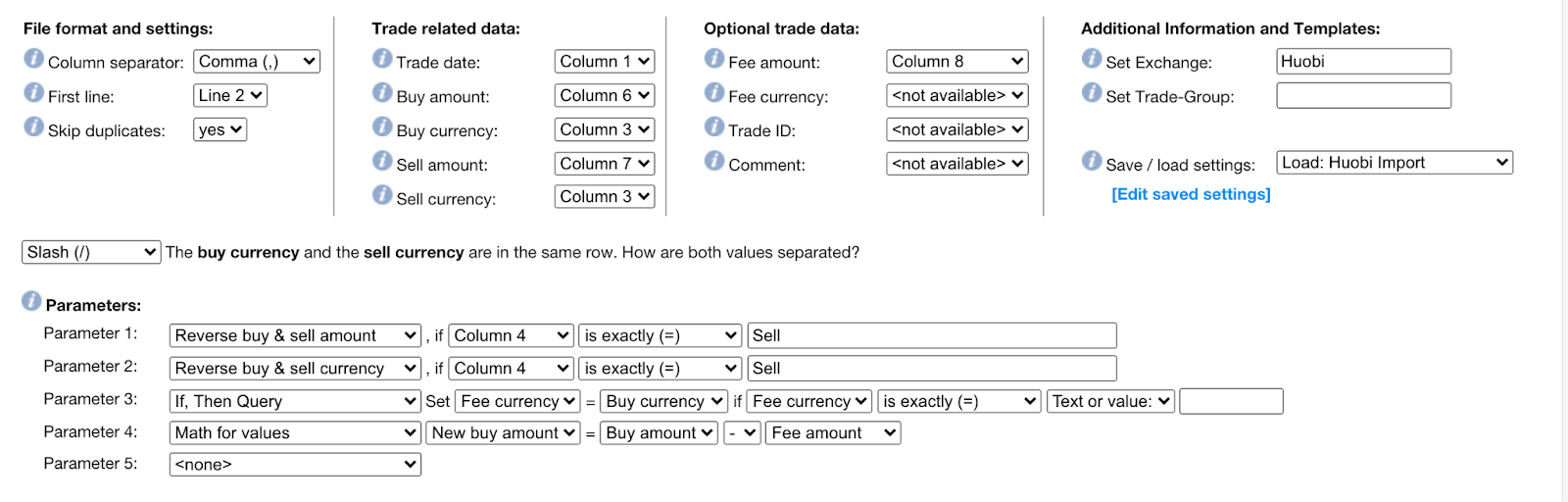Click info icon beside Column separator

tap(33, 59)
